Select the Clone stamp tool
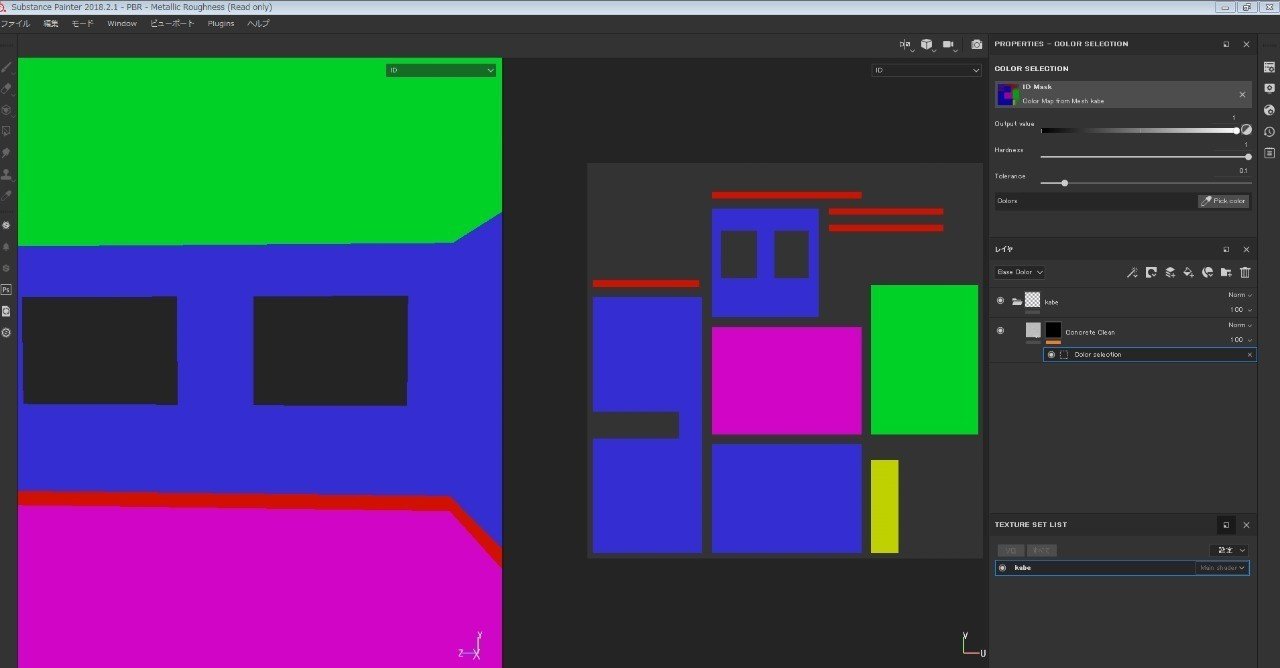Image resolution: width=1280 pixels, height=668 pixels. tap(6, 174)
